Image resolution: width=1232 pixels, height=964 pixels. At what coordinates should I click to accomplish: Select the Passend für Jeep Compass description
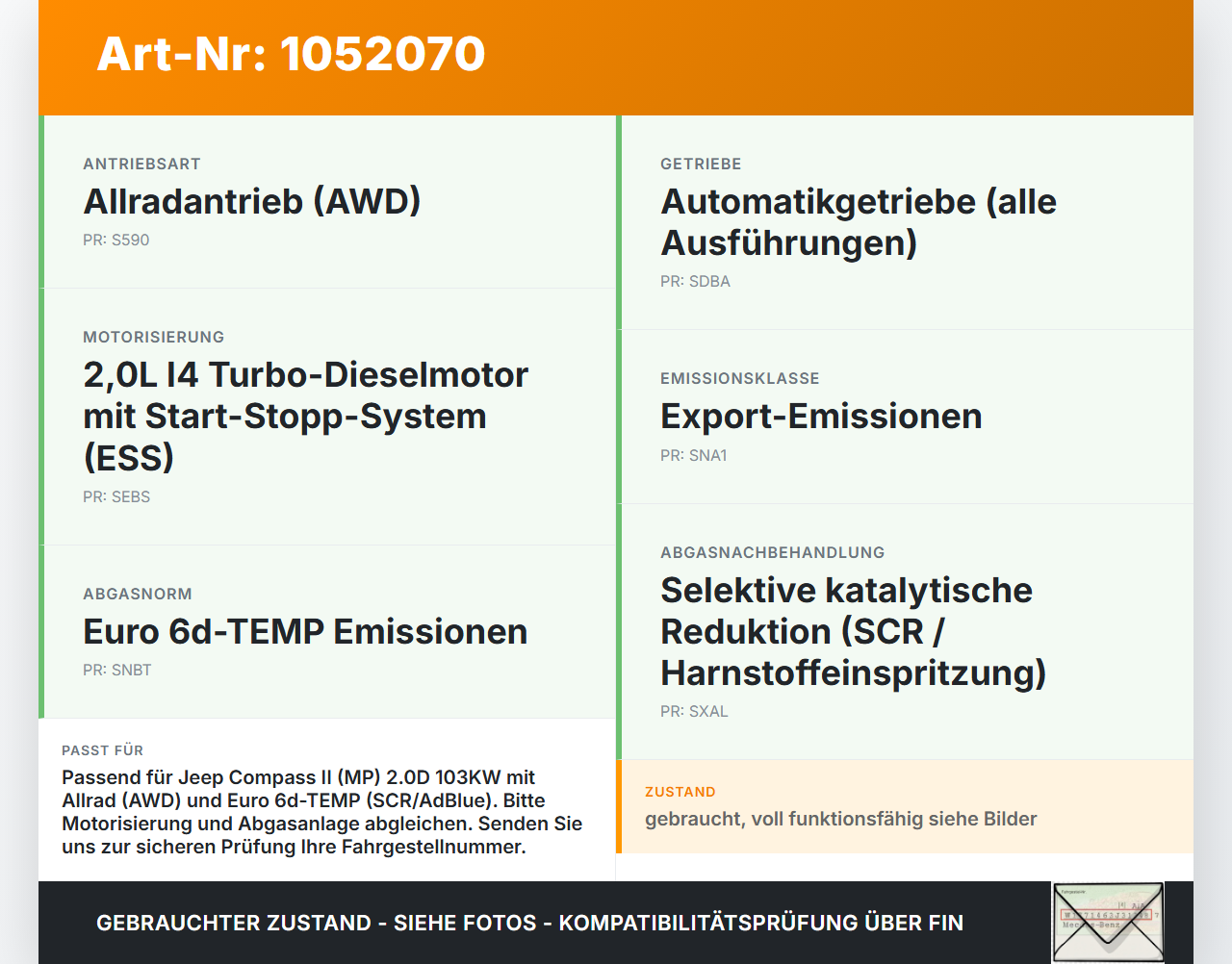[322, 812]
